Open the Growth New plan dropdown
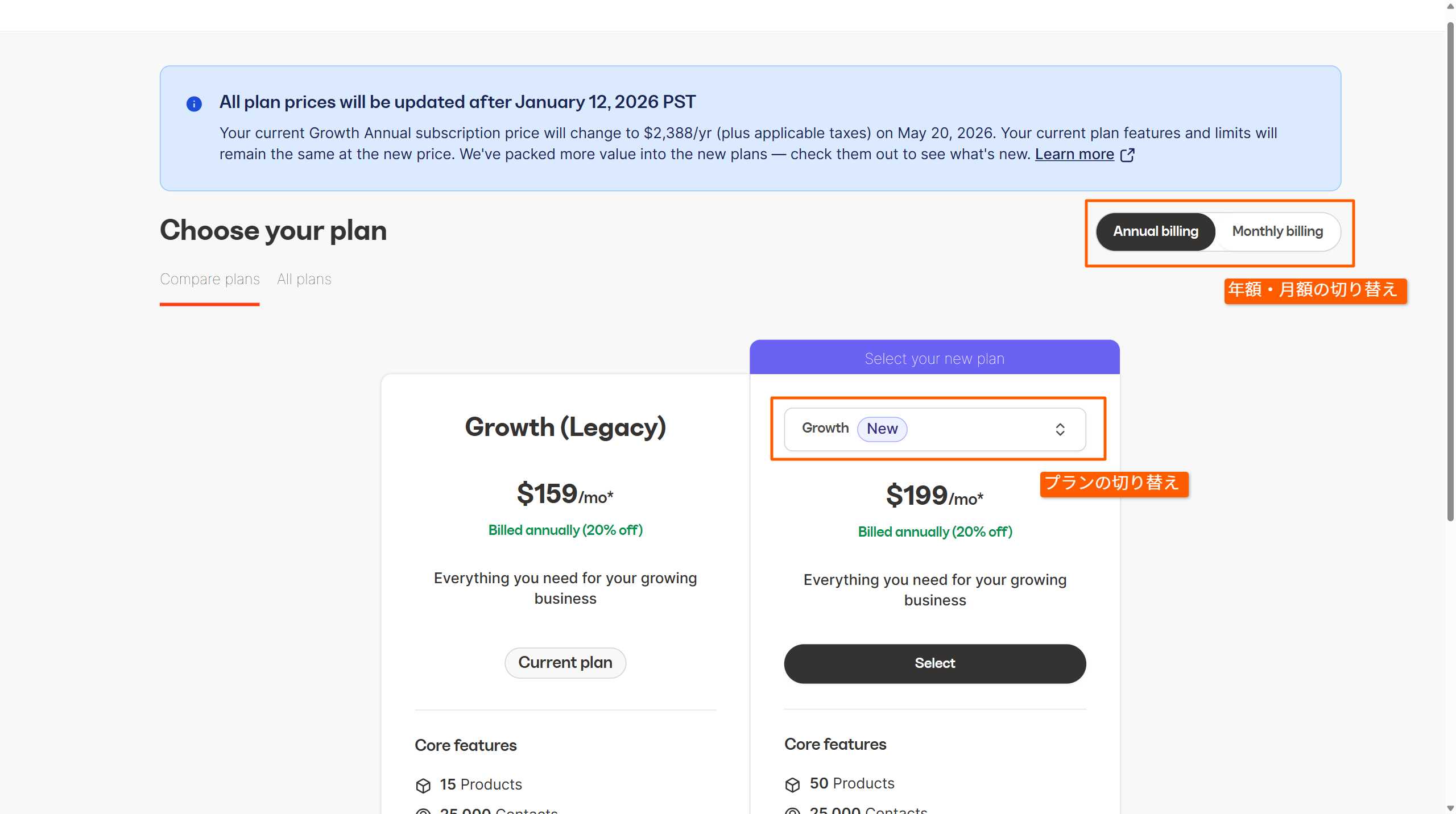1456x814 pixels. (934, 429)
